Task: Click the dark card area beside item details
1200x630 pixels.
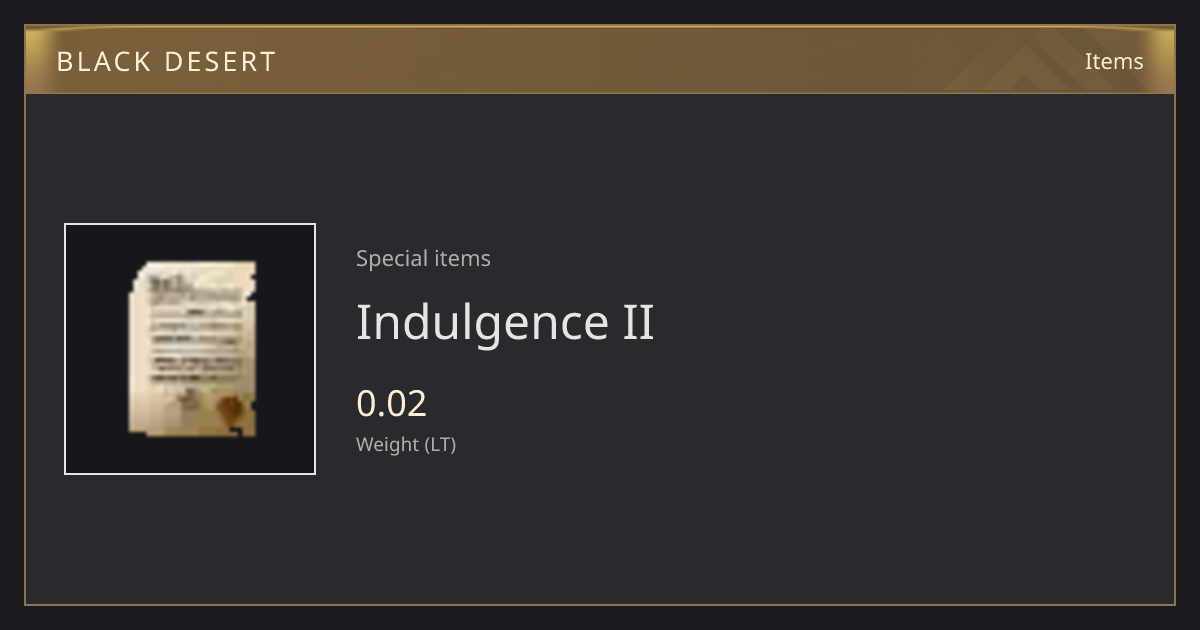Action: (x=900, y=350)
